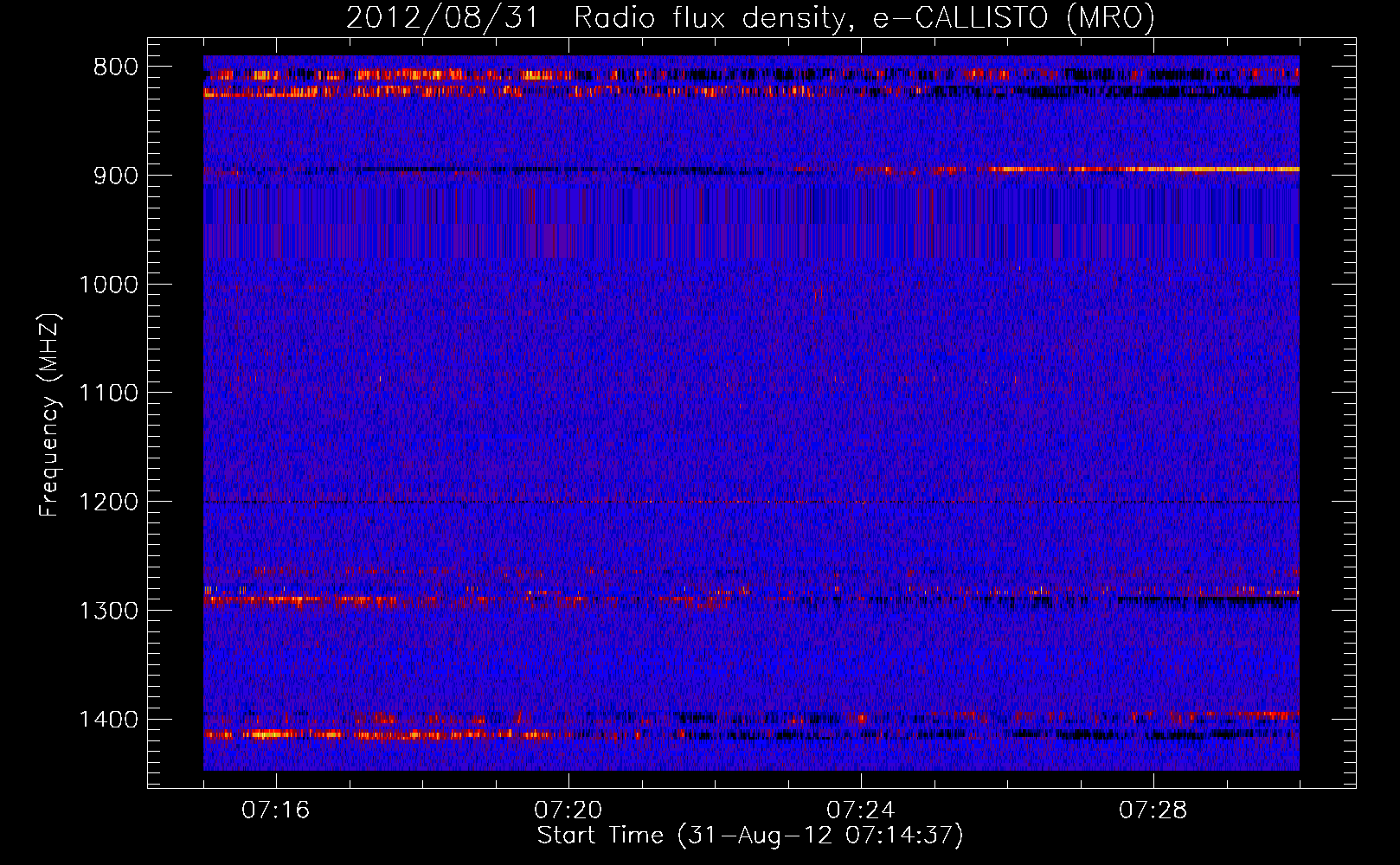This screenshot has width=1400, height=865.
Task: Click the 07:16 time tick label
Action: click(275, 811)
